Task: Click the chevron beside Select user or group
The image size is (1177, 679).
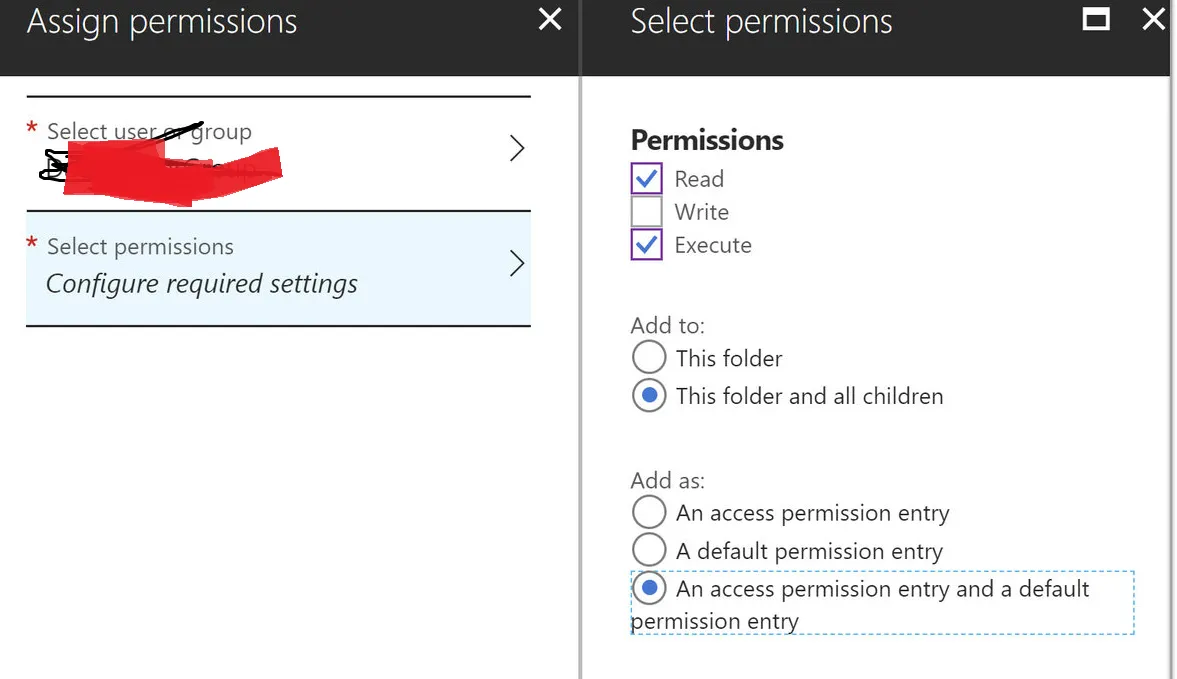Action: point(517,149)
